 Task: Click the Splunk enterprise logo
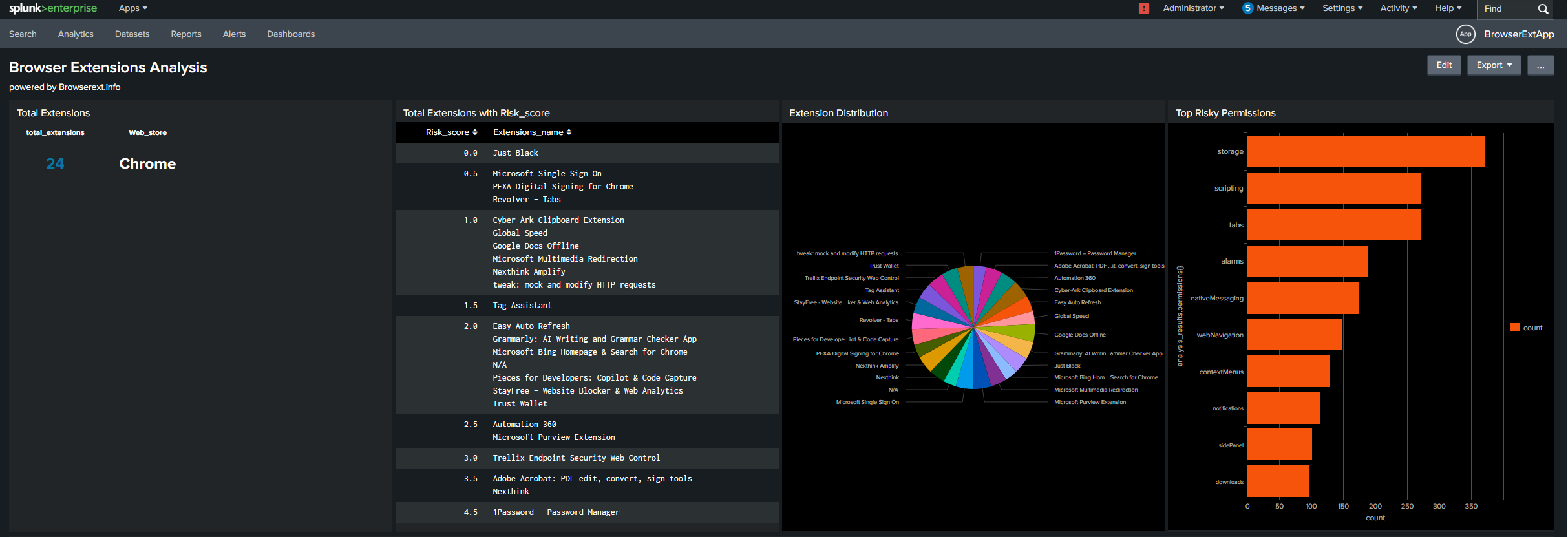(x=53, y=8)
